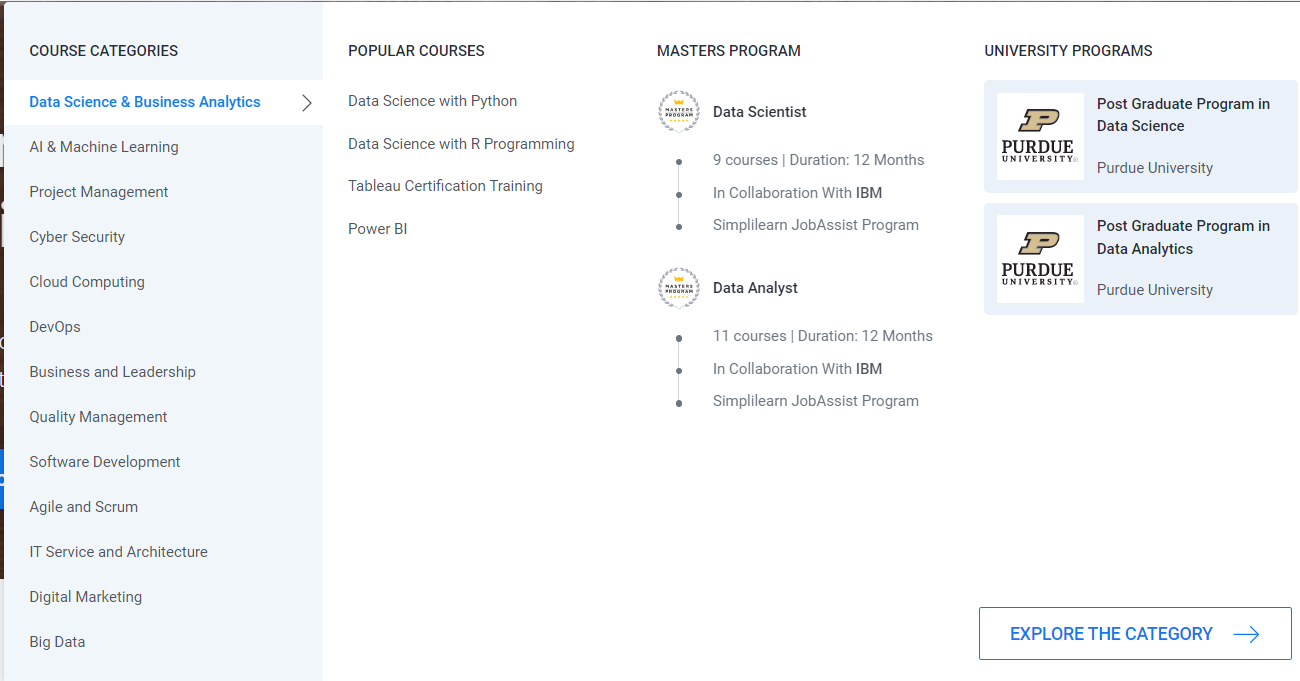Open the Project Management category
This screenshot has height=681, width=1300.
(x=99, y=192)
